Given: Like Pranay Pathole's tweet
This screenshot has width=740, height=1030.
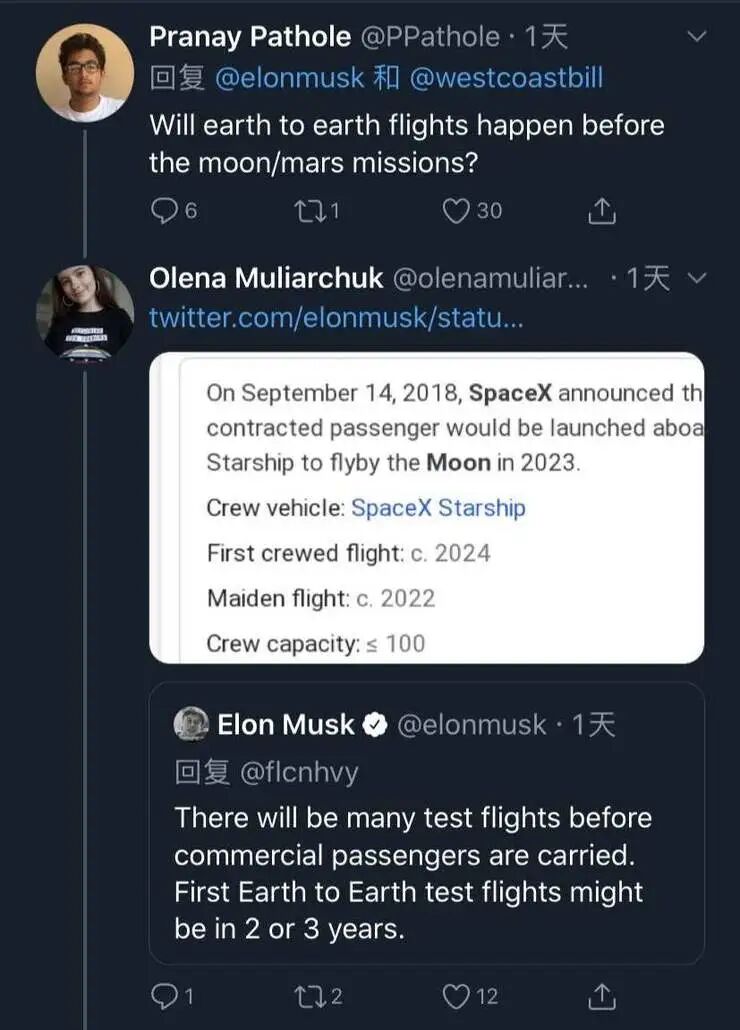Looking at the screenshot, I should pos(457,211).
